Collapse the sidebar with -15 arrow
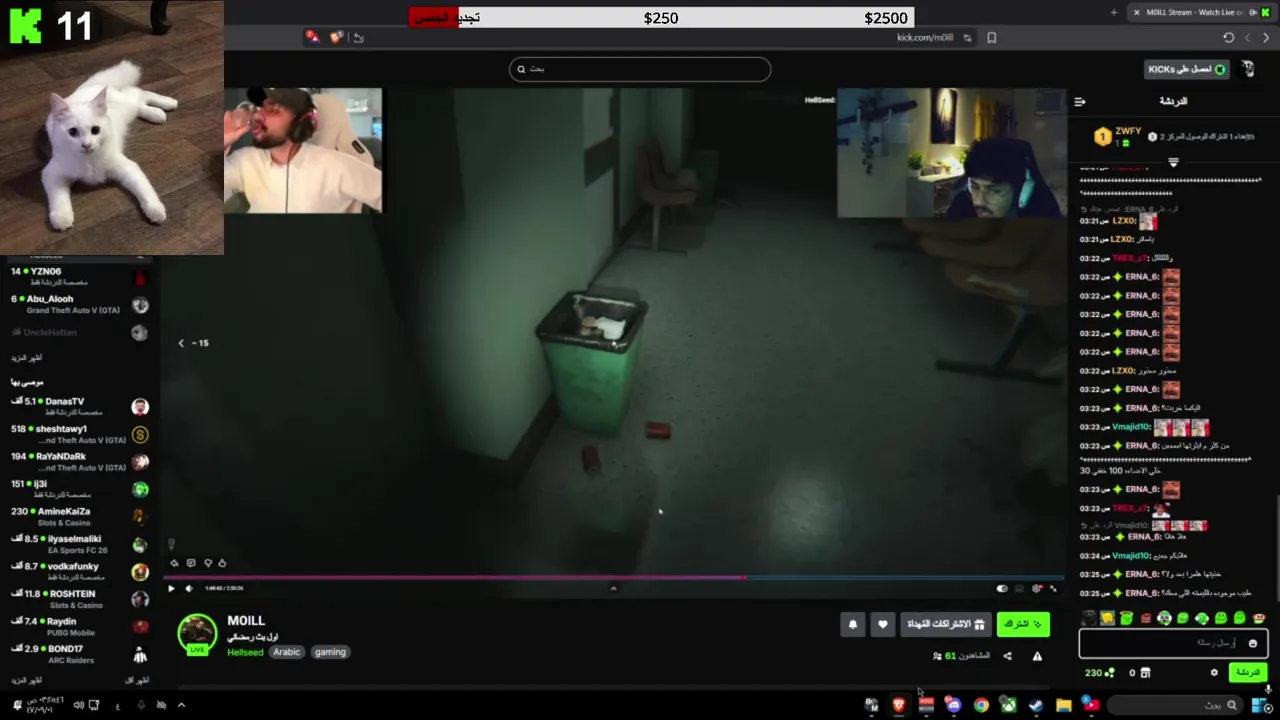 pos(181,343)
